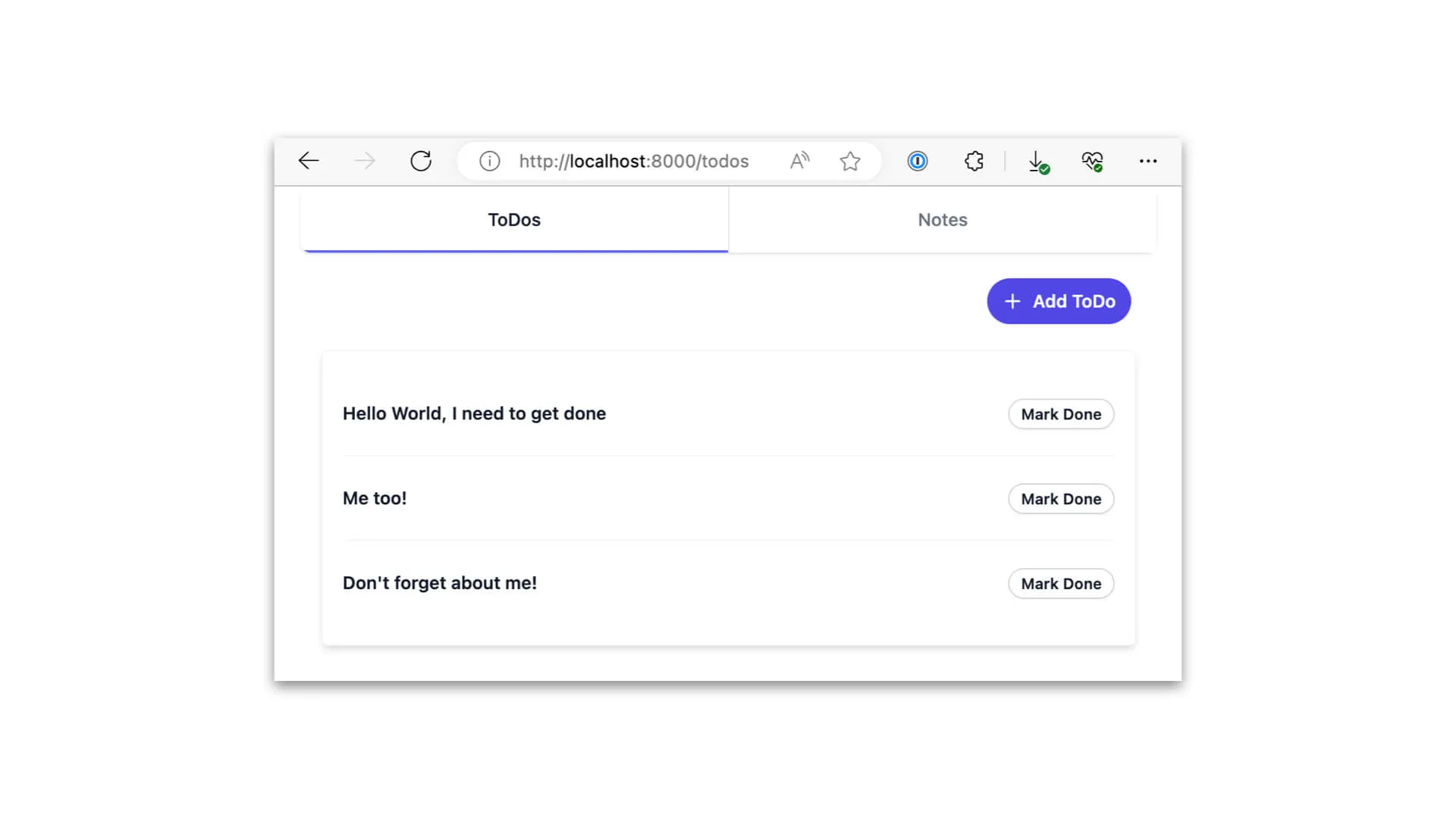This screenshot has height=819, width=1456.
Task: Open Browser Essentials
Action: [x=1092, y=161]
